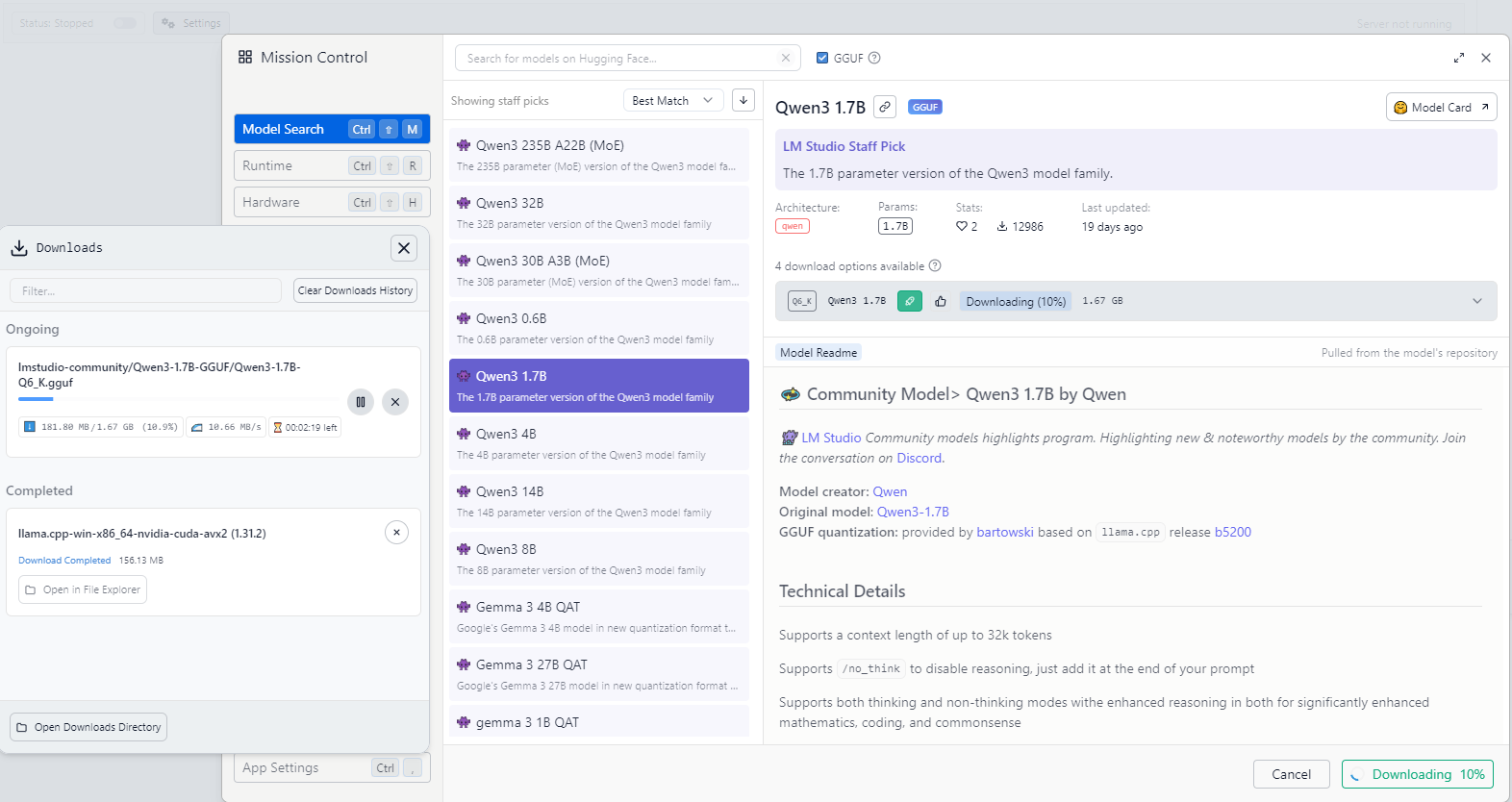Image resolution: width=1512 pixels, height=802 pixels.
Task: Select Qwen3 0.6B in the model list
Action: pos(599,328)
